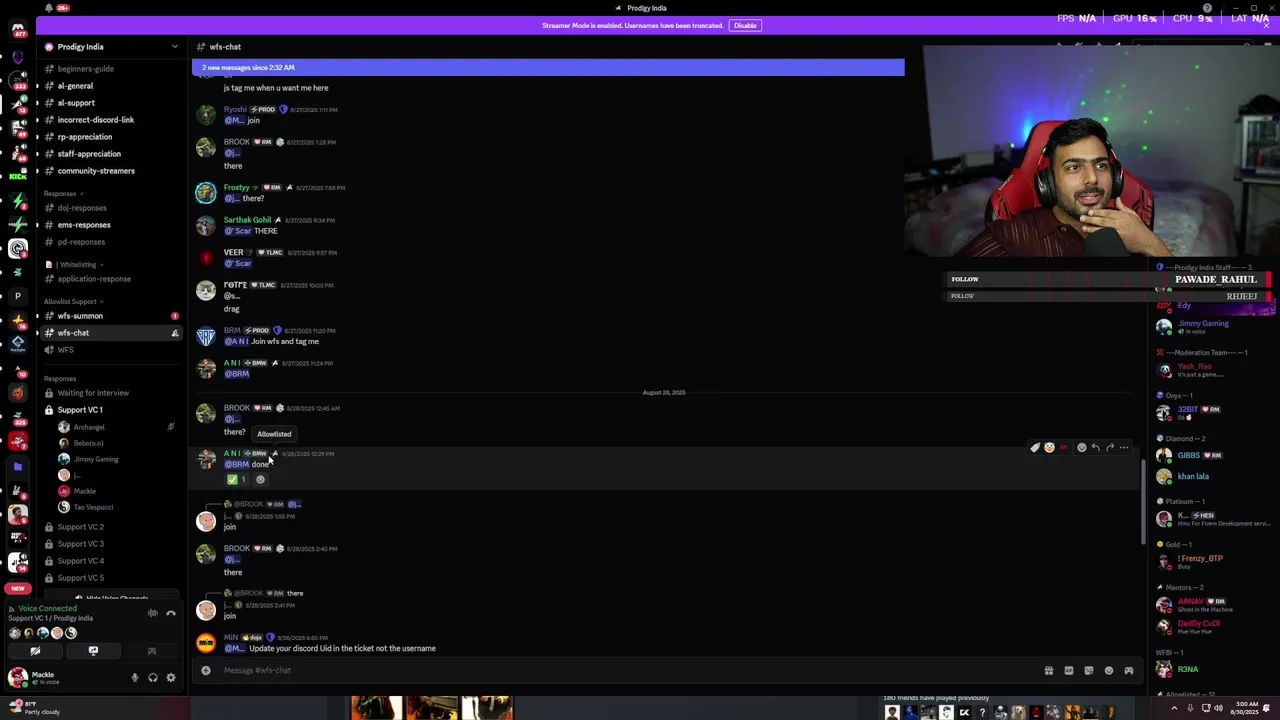Disconnect from the voice call
1280x720 pixels.
point(171,613)
